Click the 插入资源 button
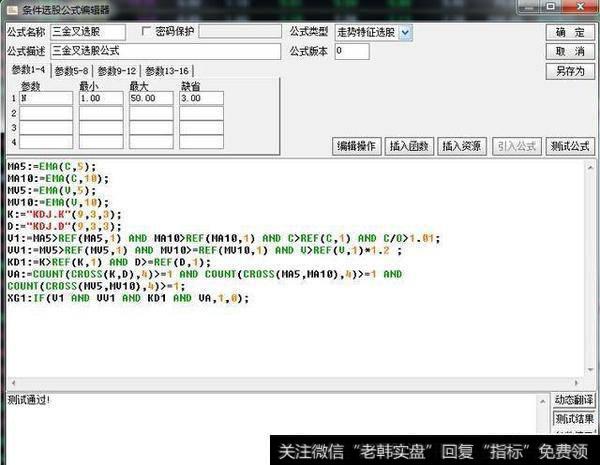The image size is (600, 465). click(x=461, y=146)
